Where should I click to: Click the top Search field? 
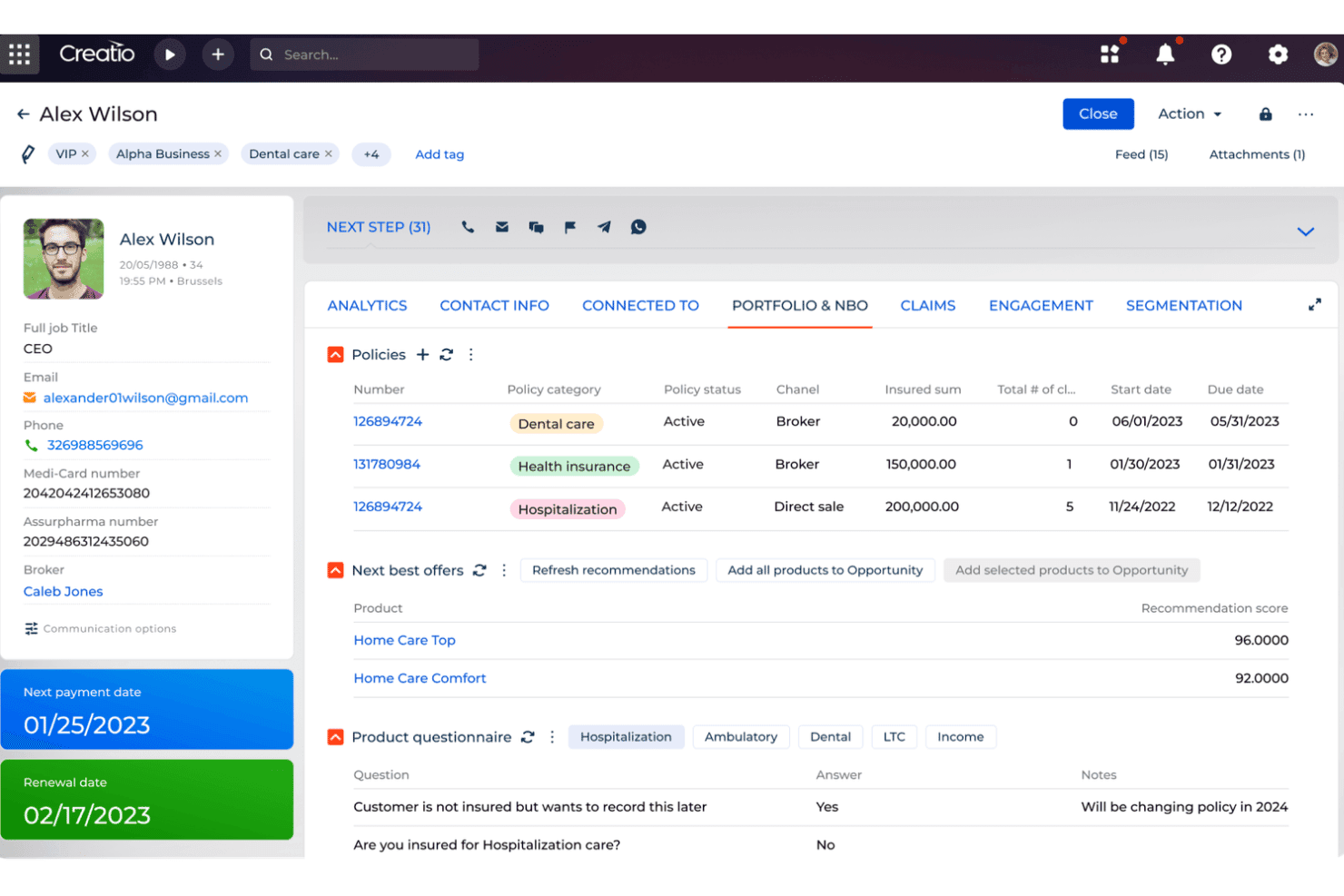pyautogui.click(x=364, y=54)
